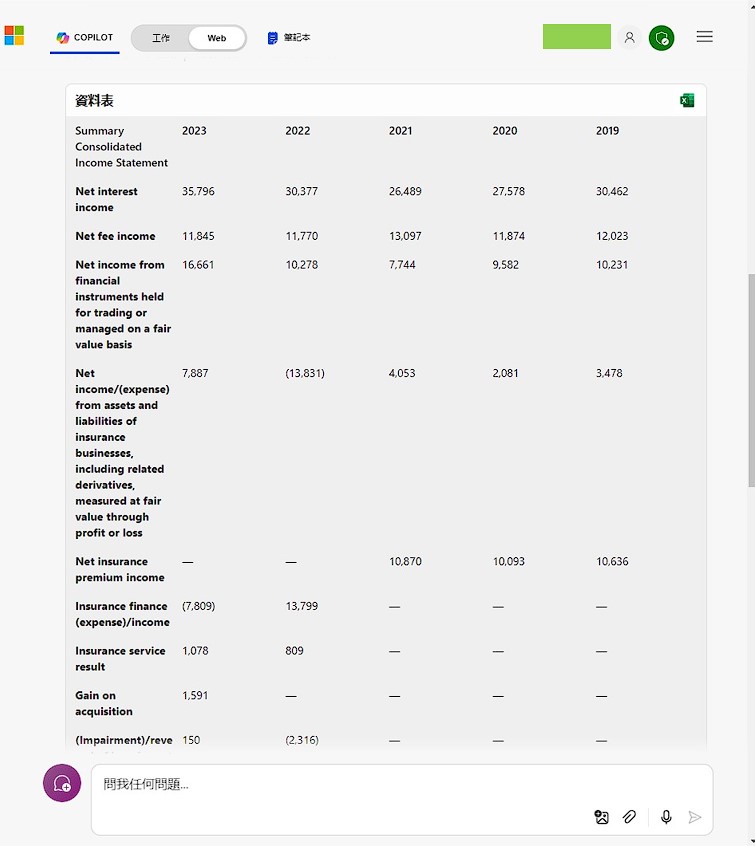Open the 筆記本 notebook tab
The height and width of the screenshot is (846, 755).
289,38
